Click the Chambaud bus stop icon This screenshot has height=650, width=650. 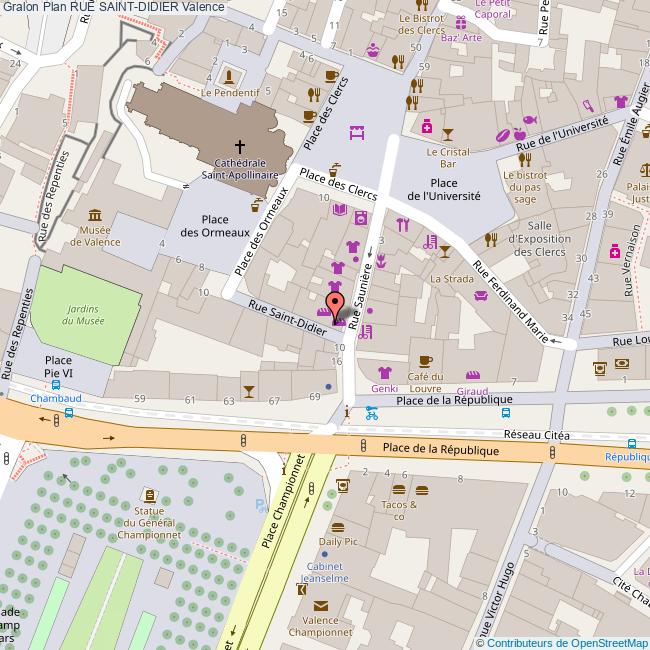[x=68, y=411]
